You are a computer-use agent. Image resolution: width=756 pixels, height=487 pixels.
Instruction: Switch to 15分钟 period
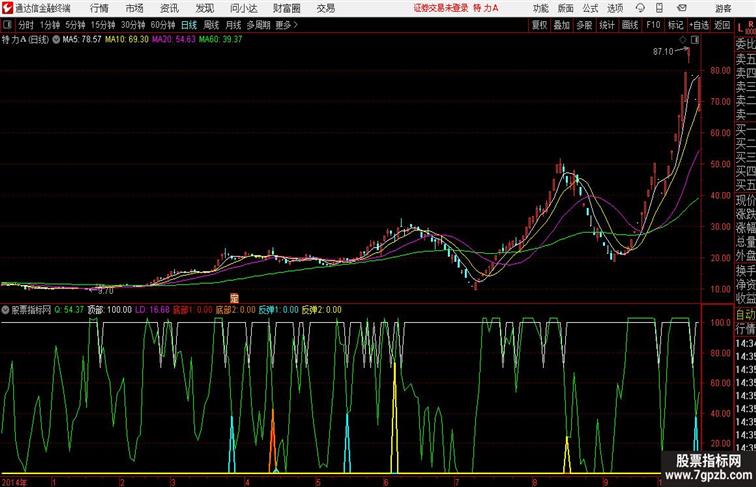pyautogui.click(x=103, y=25)
